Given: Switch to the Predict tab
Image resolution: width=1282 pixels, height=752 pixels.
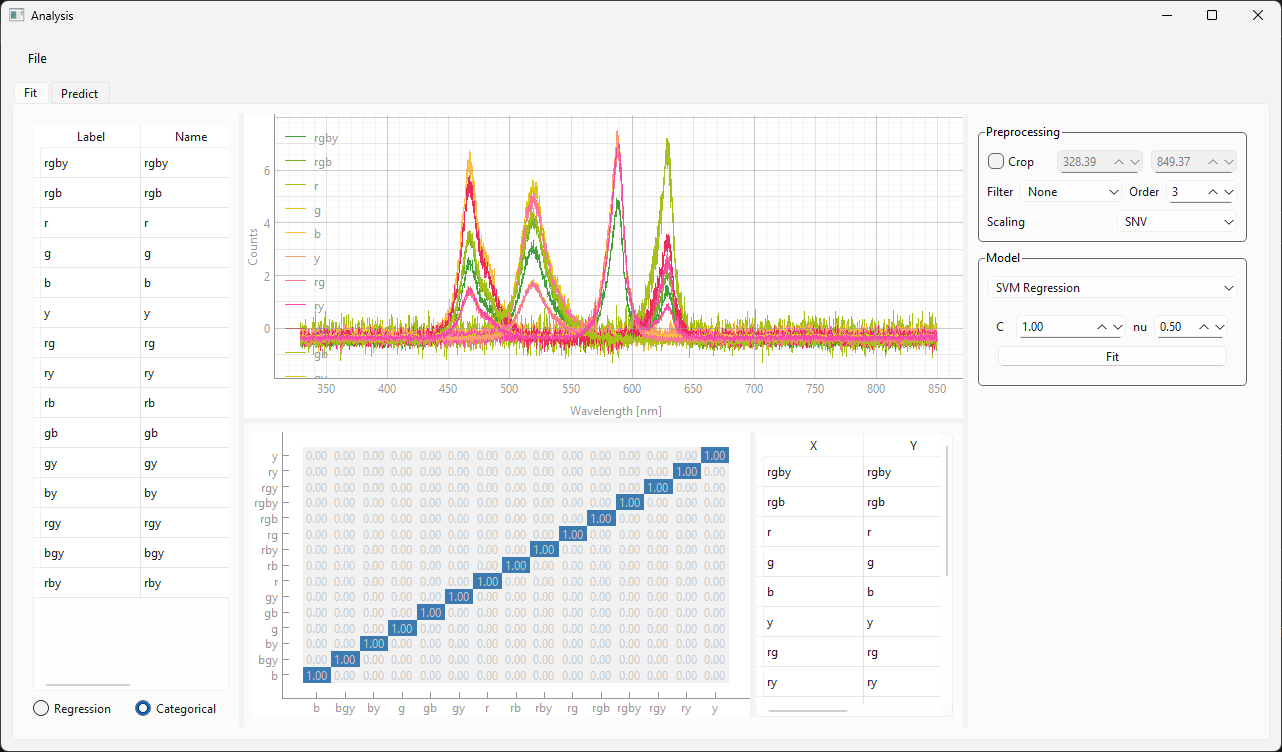Looking at the screenshot, I should pos(79,94).
